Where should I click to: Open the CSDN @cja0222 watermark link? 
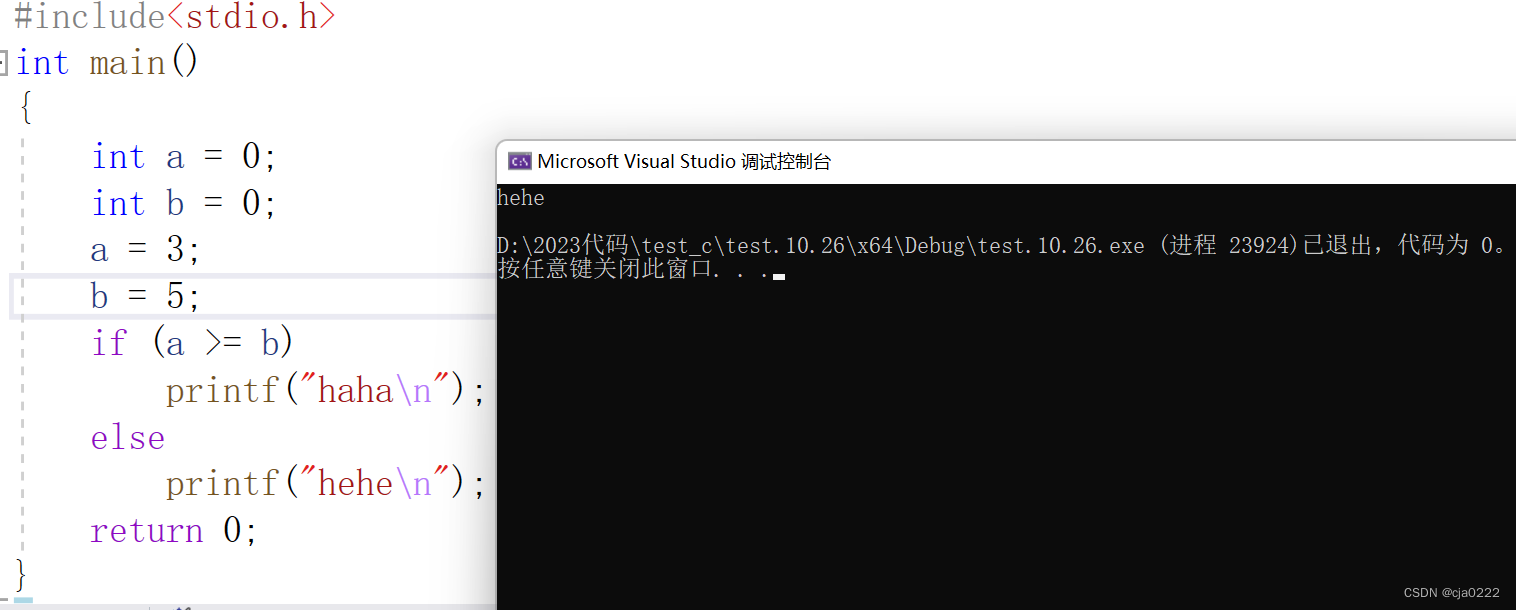click(x=1450, y=592)
